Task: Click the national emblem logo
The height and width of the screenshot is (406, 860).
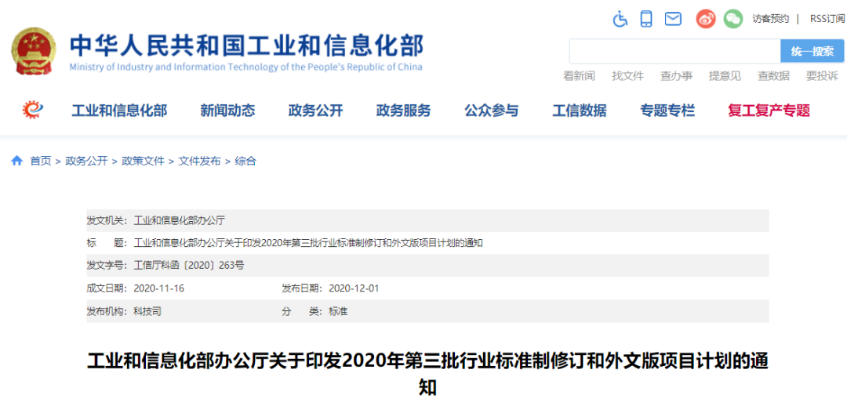Action: [33, 51]
